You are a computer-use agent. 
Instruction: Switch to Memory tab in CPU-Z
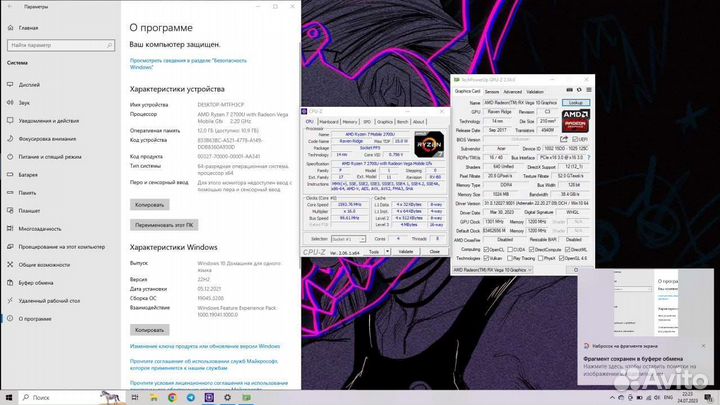point(350,122)
